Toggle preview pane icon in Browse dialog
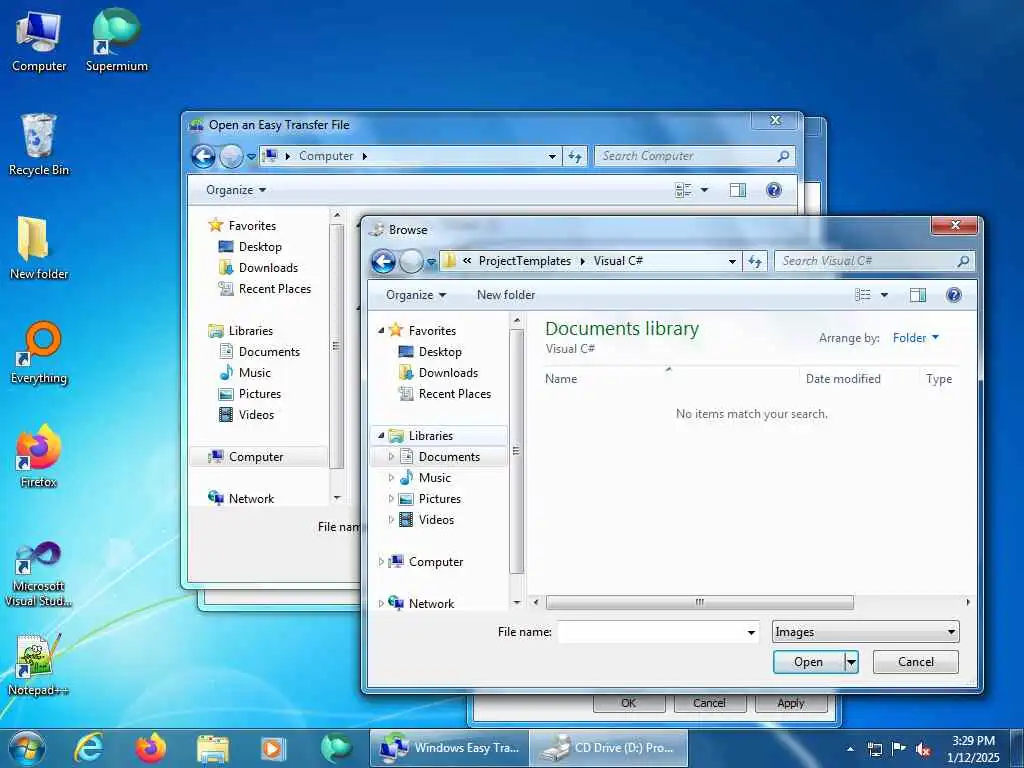The height and width of the screenshot is (768, 1024). tap(918, 295)
